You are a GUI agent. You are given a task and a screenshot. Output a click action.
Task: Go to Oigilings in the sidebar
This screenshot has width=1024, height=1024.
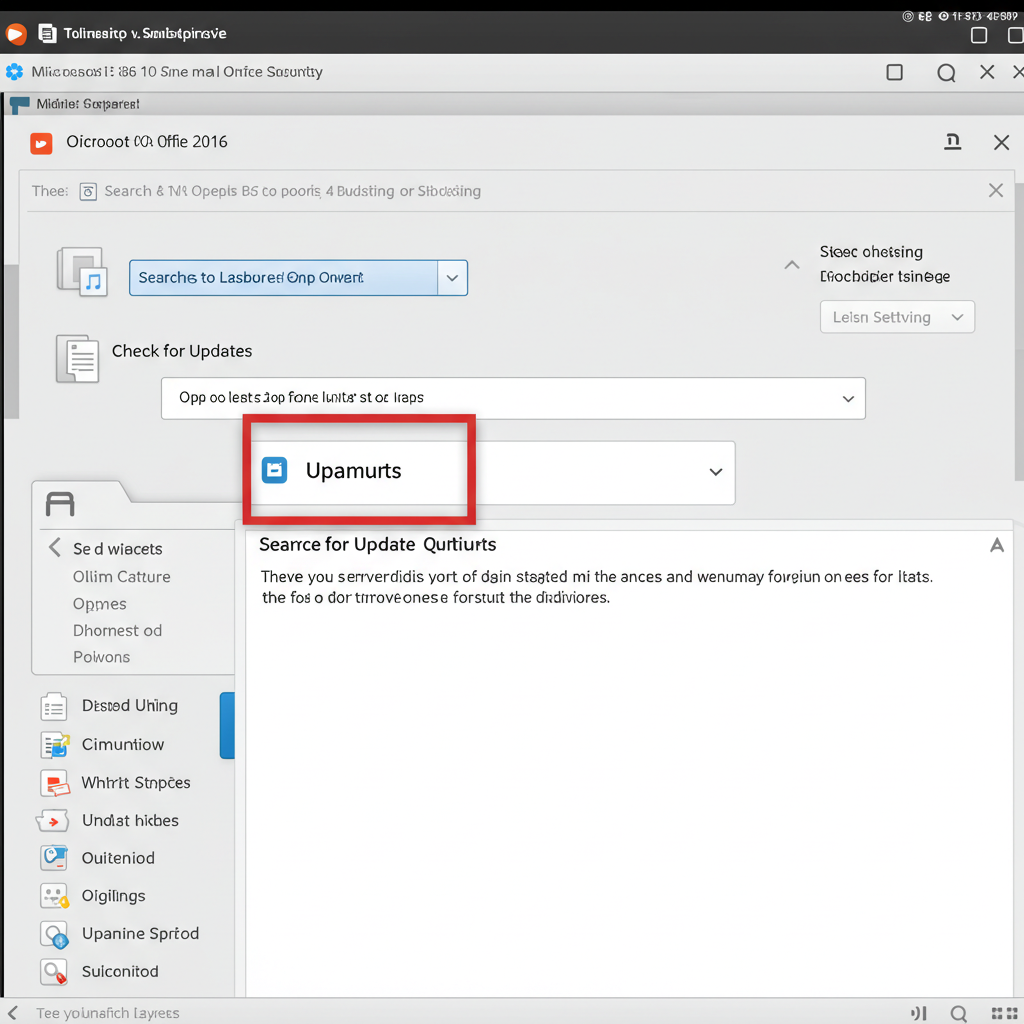click(x=114, y=896)
